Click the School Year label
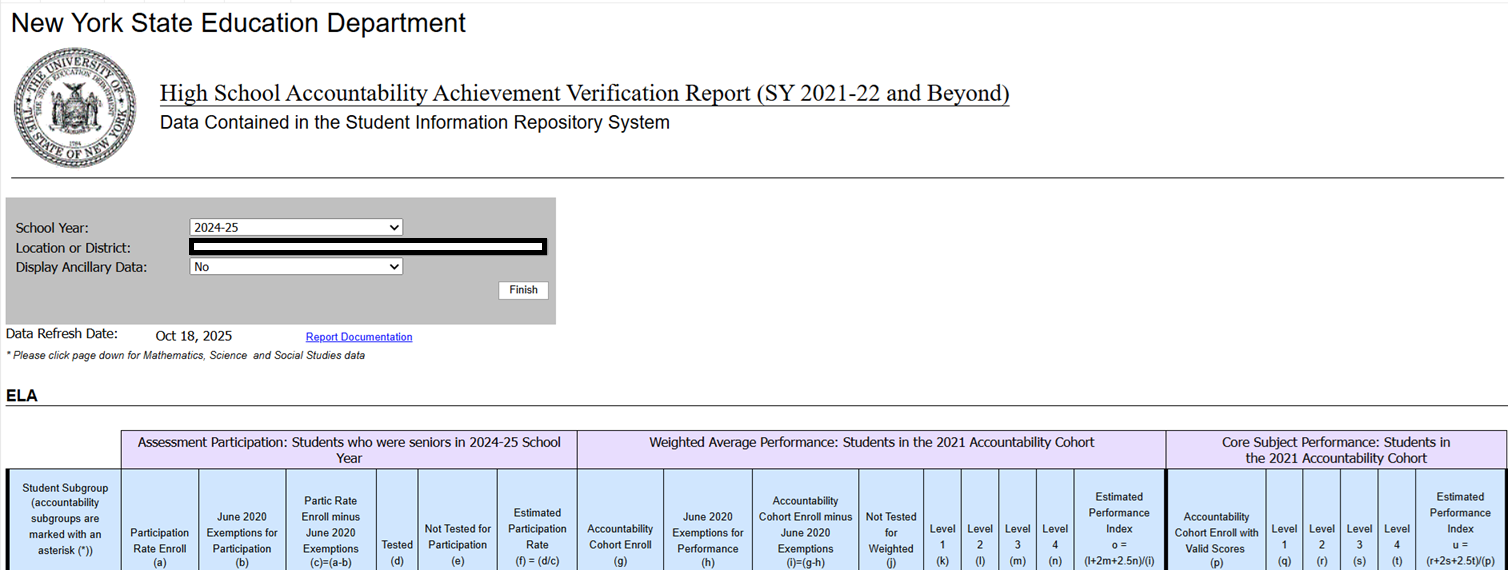 (x=52, y=228)
